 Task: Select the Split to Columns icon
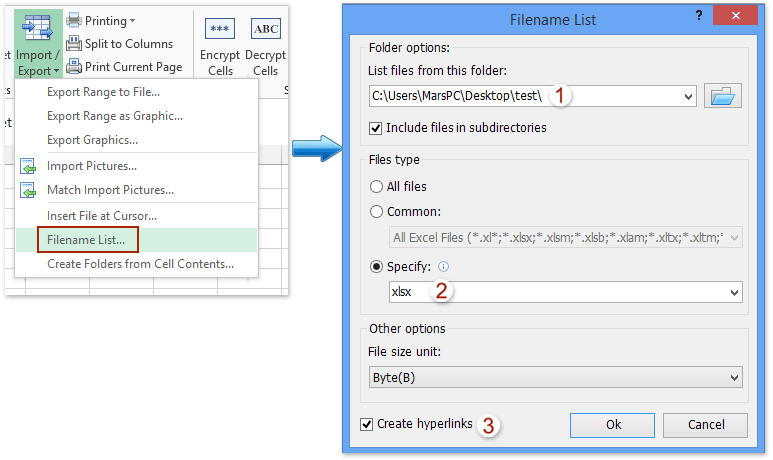(74, 44)
